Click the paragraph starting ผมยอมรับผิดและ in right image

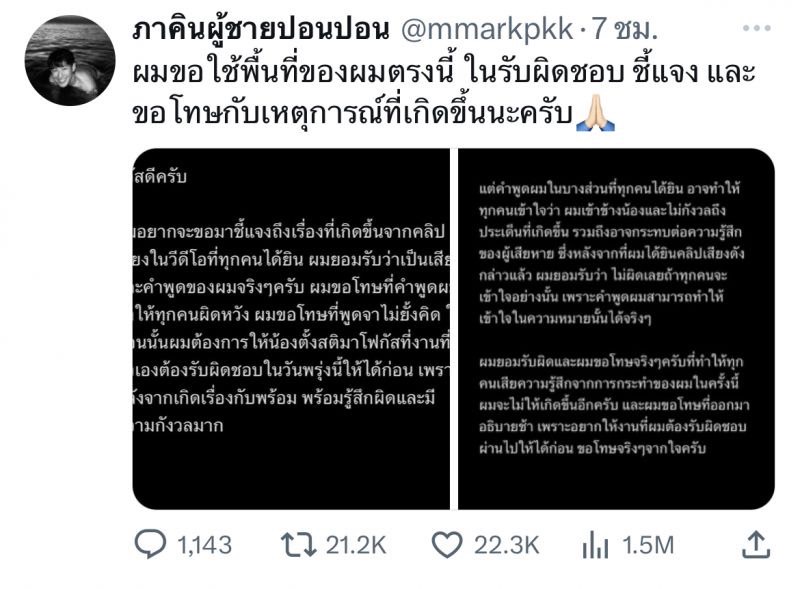point(614,405)
